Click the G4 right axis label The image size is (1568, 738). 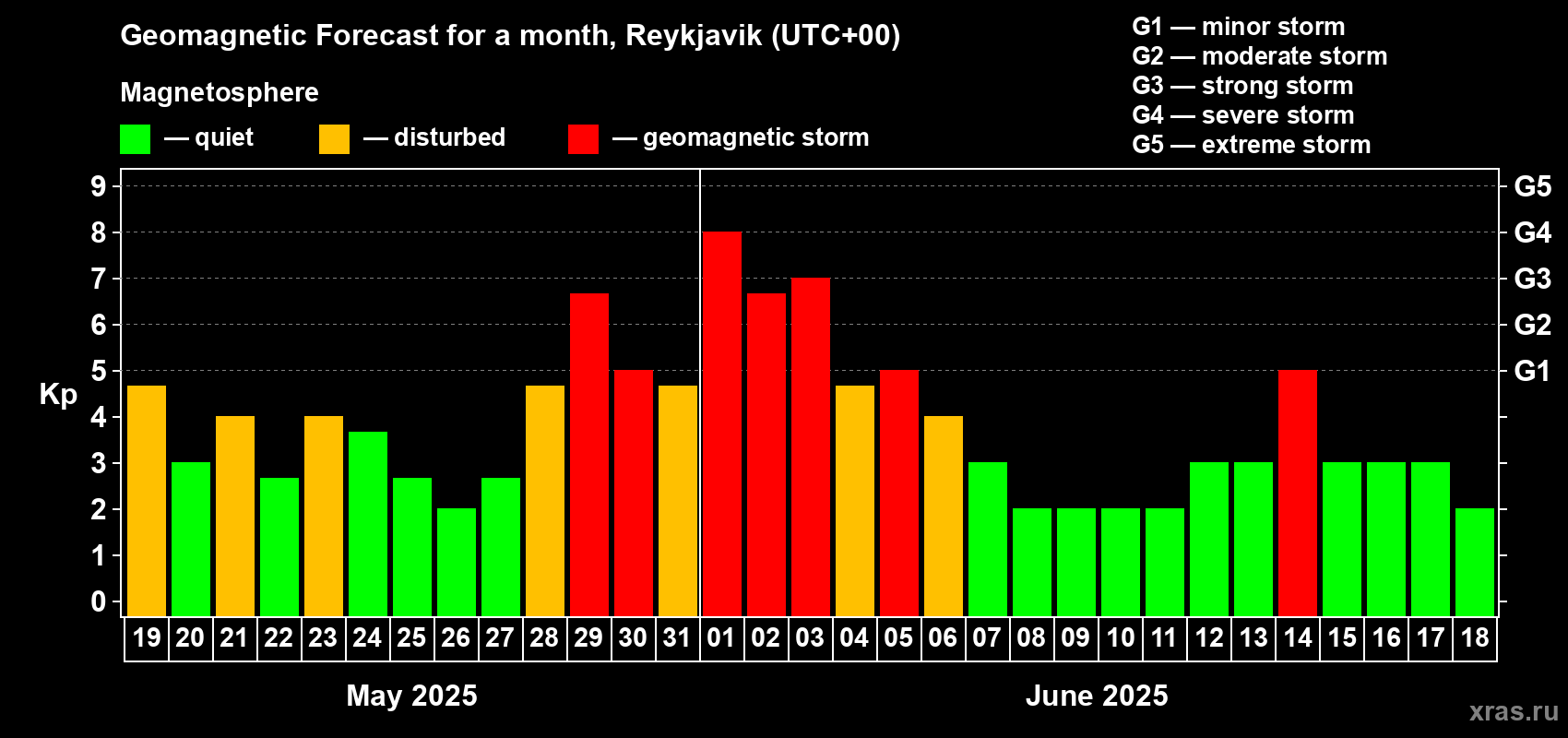[x=1533, y=232]
